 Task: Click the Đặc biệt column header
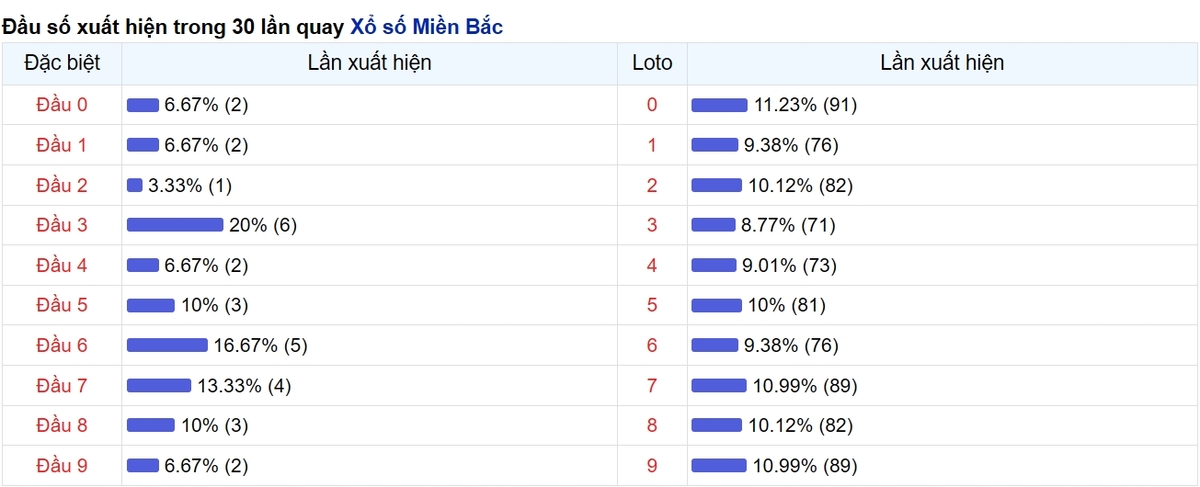(62, 63)
